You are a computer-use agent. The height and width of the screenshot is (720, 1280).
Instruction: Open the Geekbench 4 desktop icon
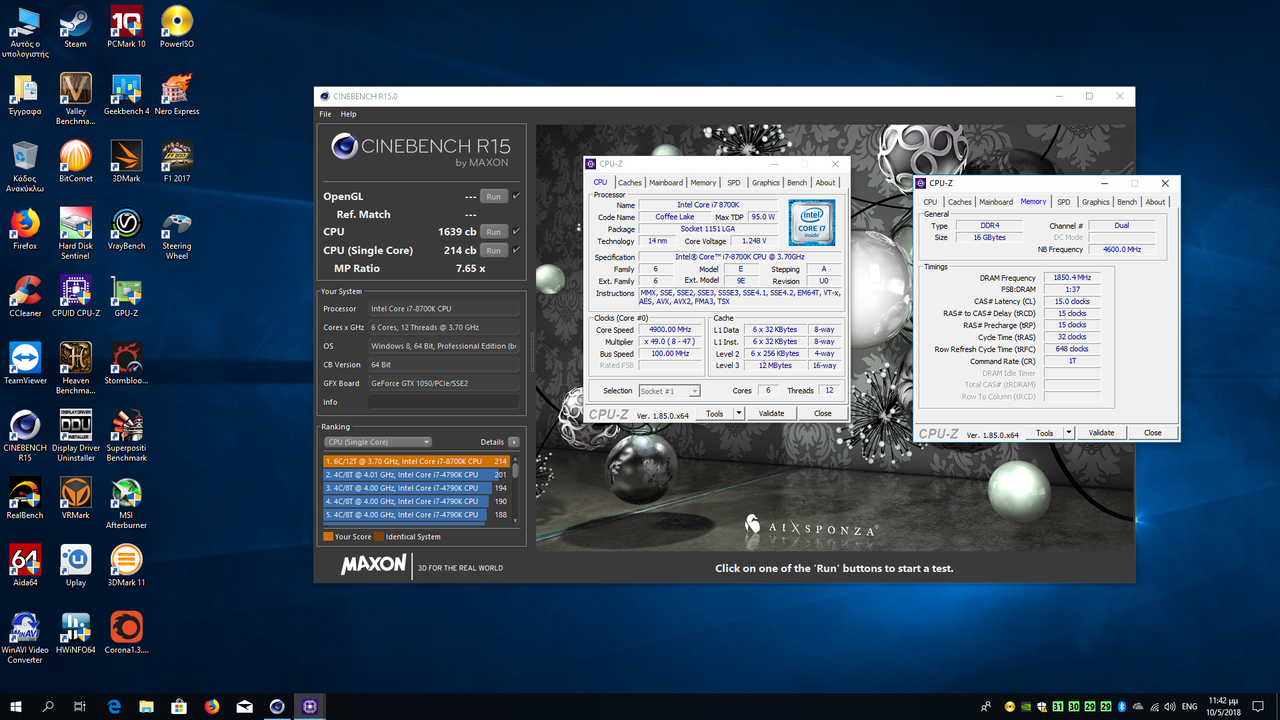pyautogui.click(x=126, y=94)
